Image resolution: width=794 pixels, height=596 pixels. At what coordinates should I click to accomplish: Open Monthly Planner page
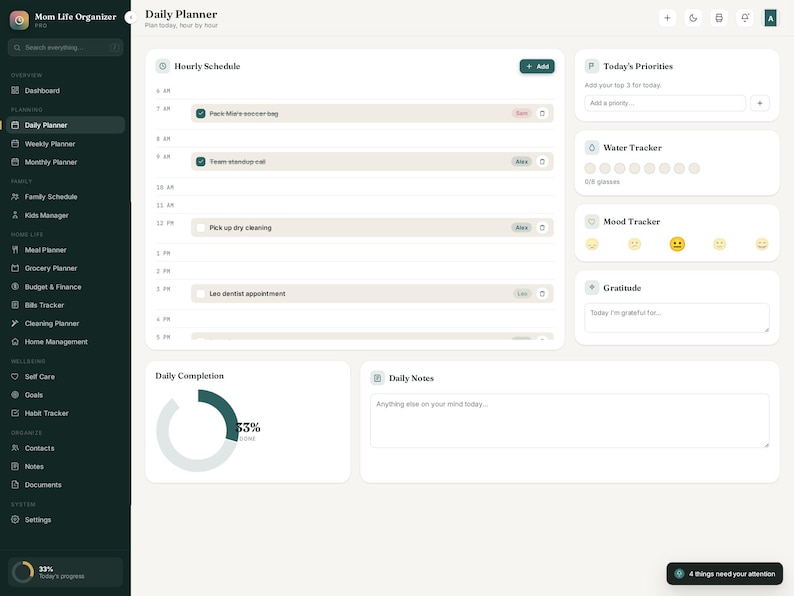65,162
